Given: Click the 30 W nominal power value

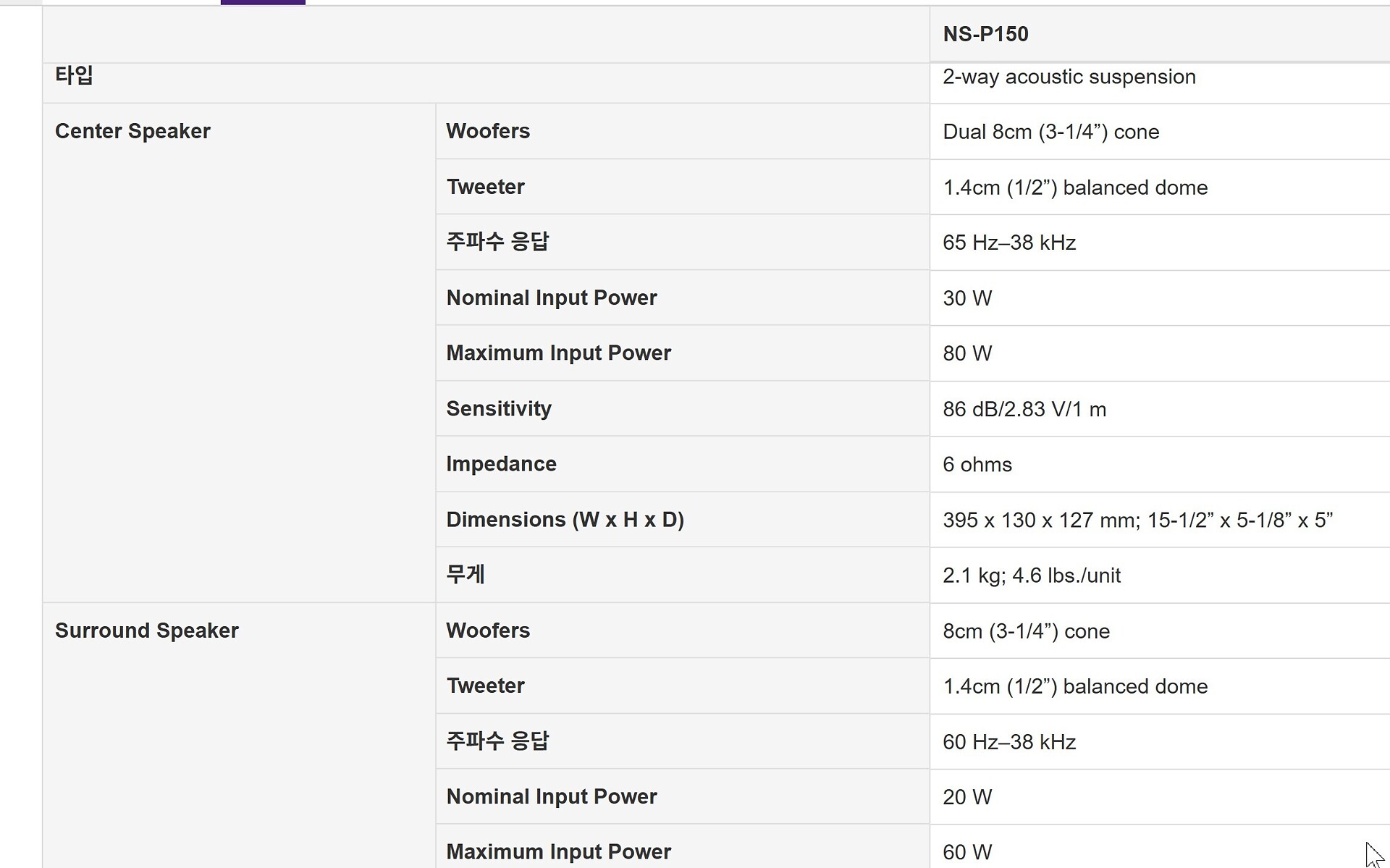Looking at the screenshot, I should tap(967, 298).
